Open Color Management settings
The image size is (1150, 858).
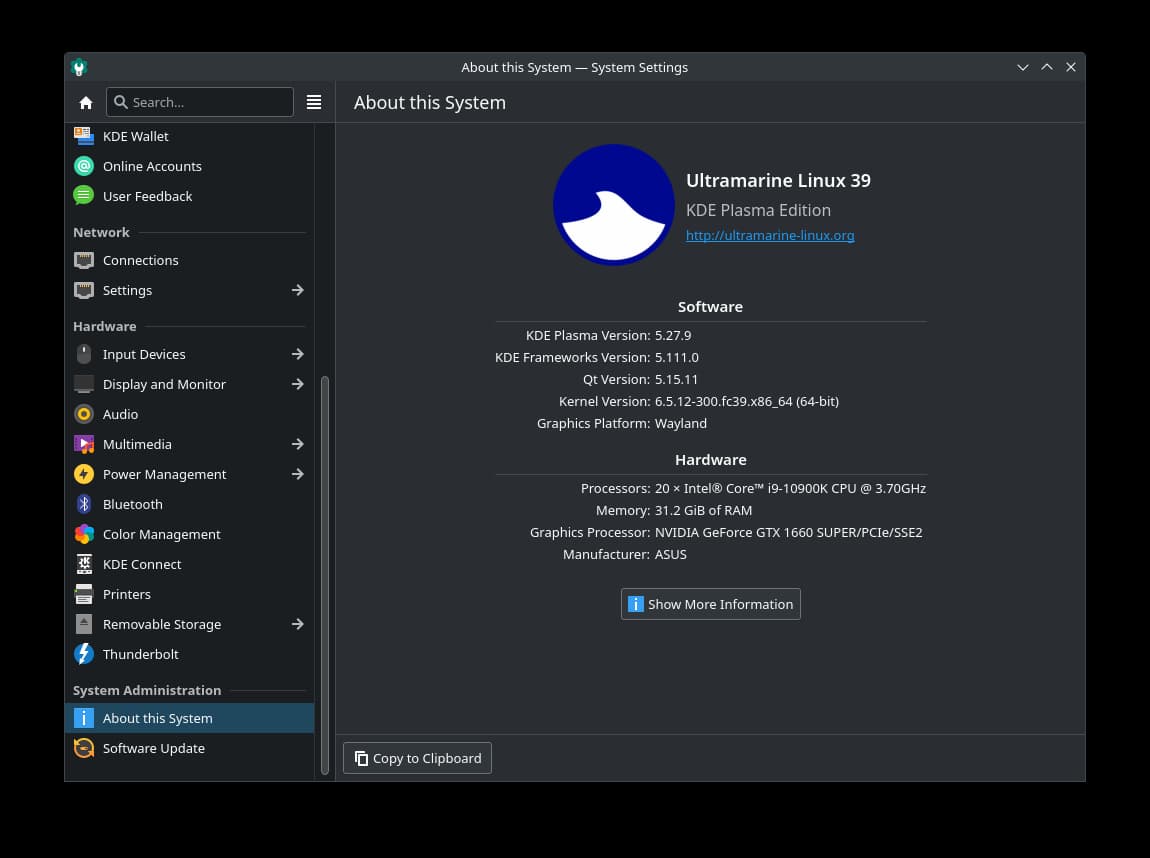tap(189, 535)
